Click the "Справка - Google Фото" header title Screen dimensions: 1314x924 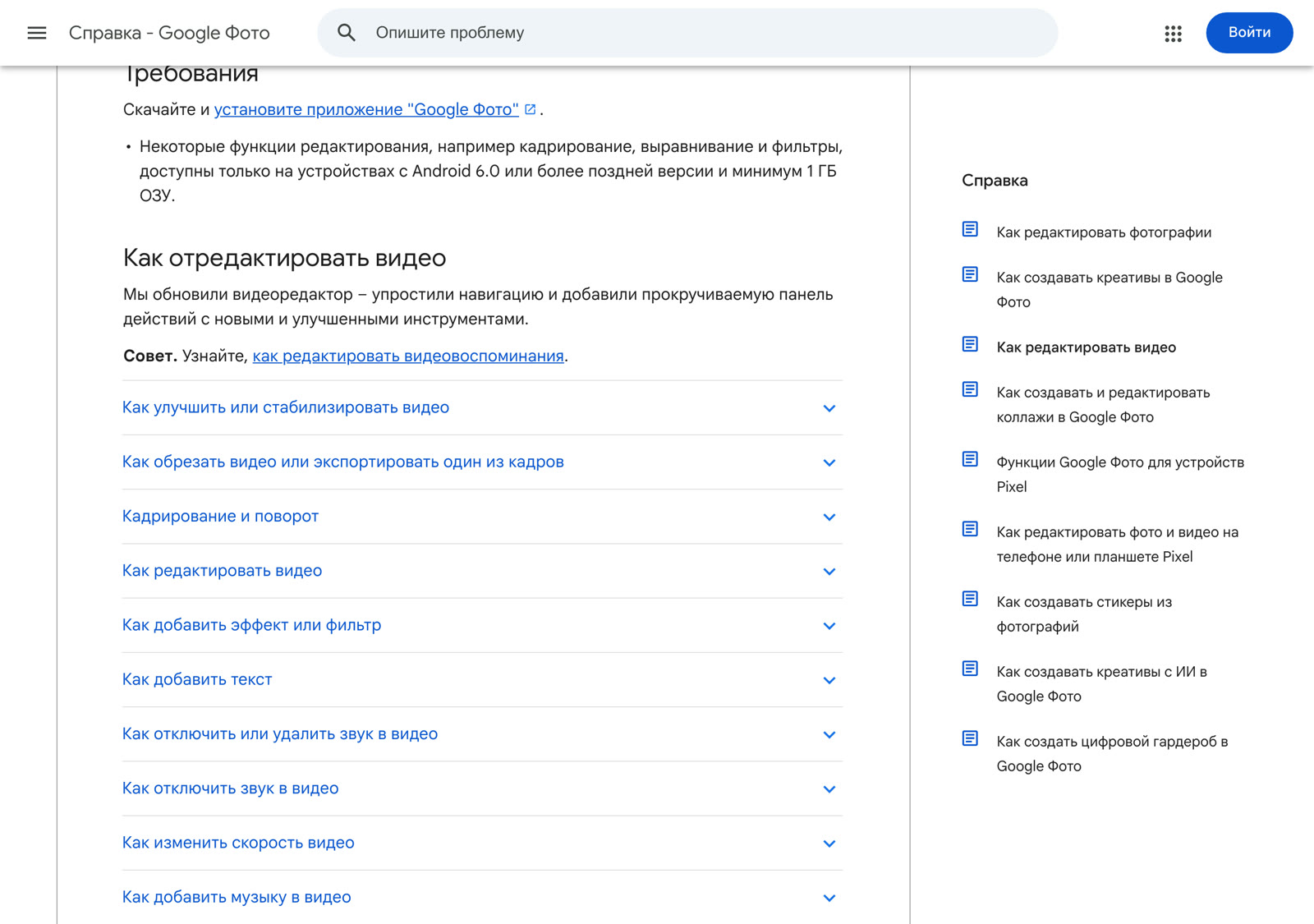[x=169, y=33]
